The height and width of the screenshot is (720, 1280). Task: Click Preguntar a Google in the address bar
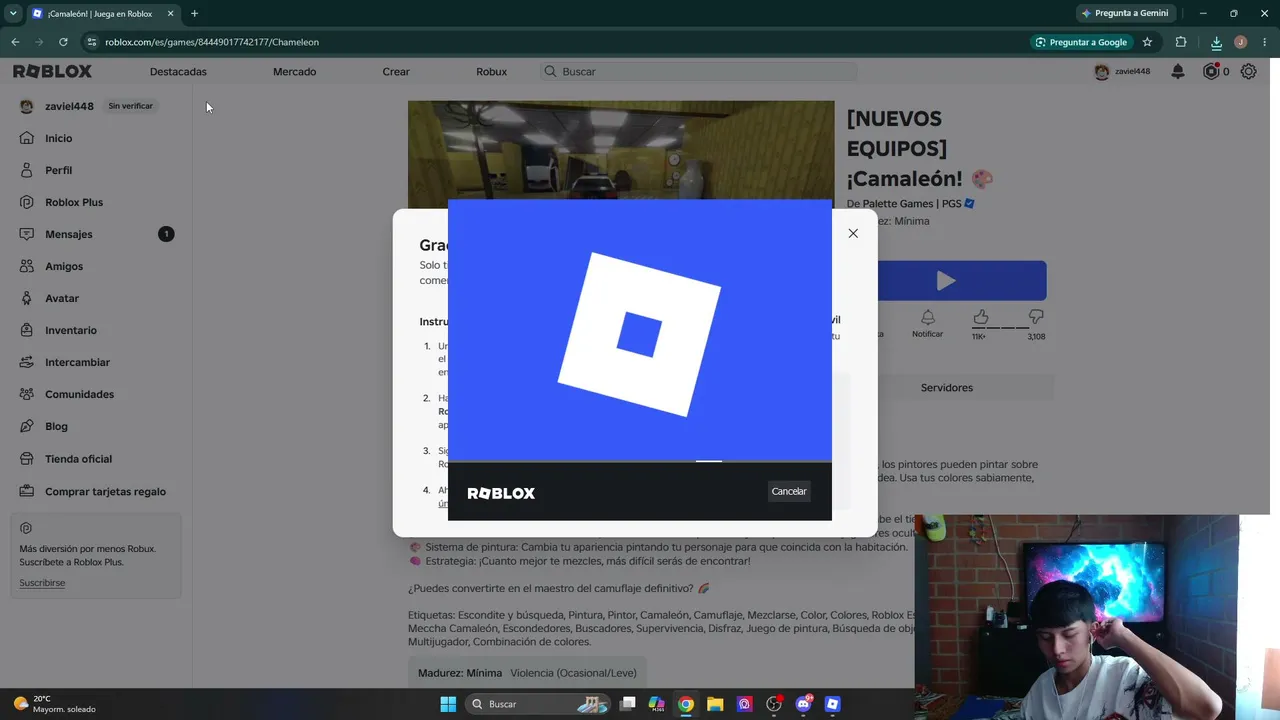click(x=1081, y=42)
